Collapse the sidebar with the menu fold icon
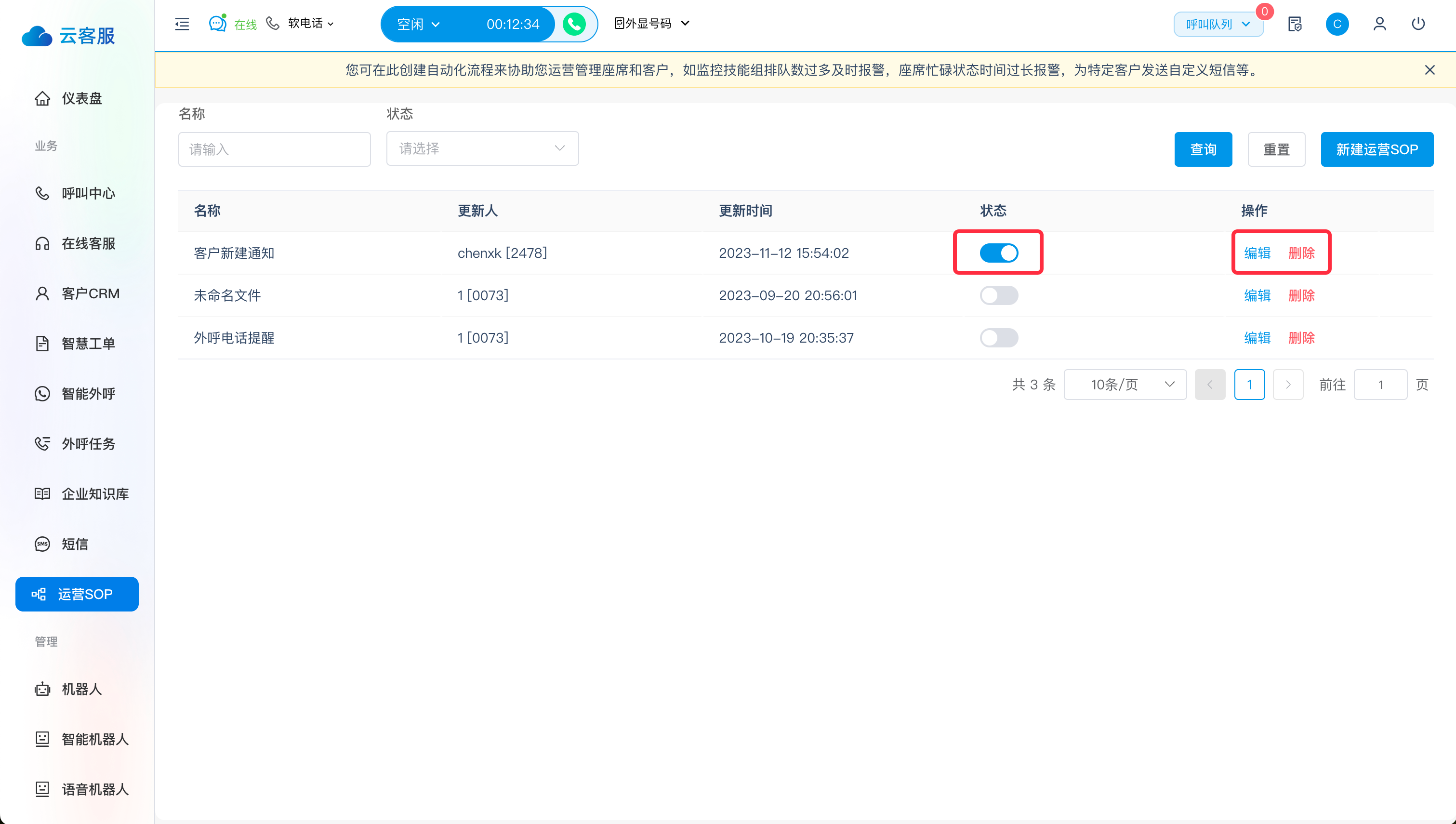 (182, 24)
